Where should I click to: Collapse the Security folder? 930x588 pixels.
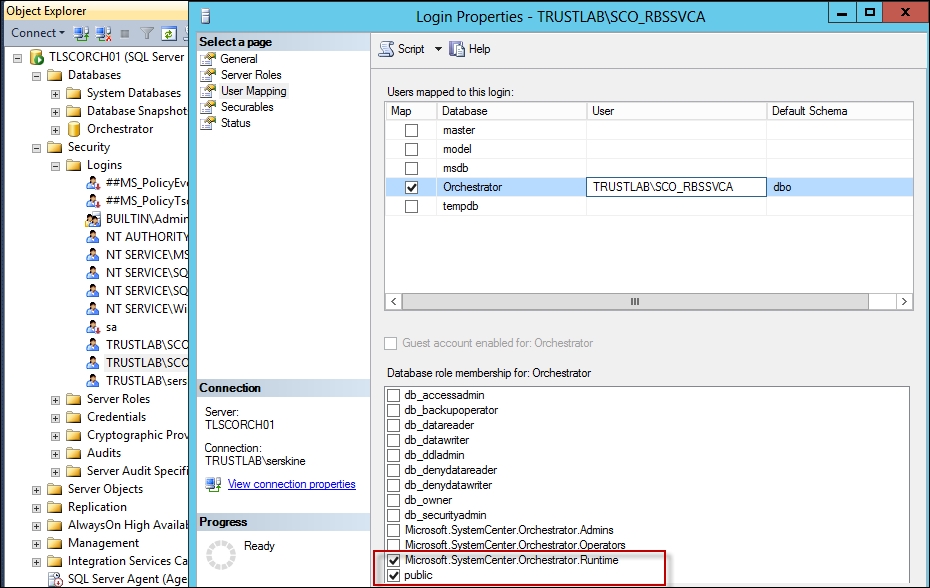[x=36, y=148]
